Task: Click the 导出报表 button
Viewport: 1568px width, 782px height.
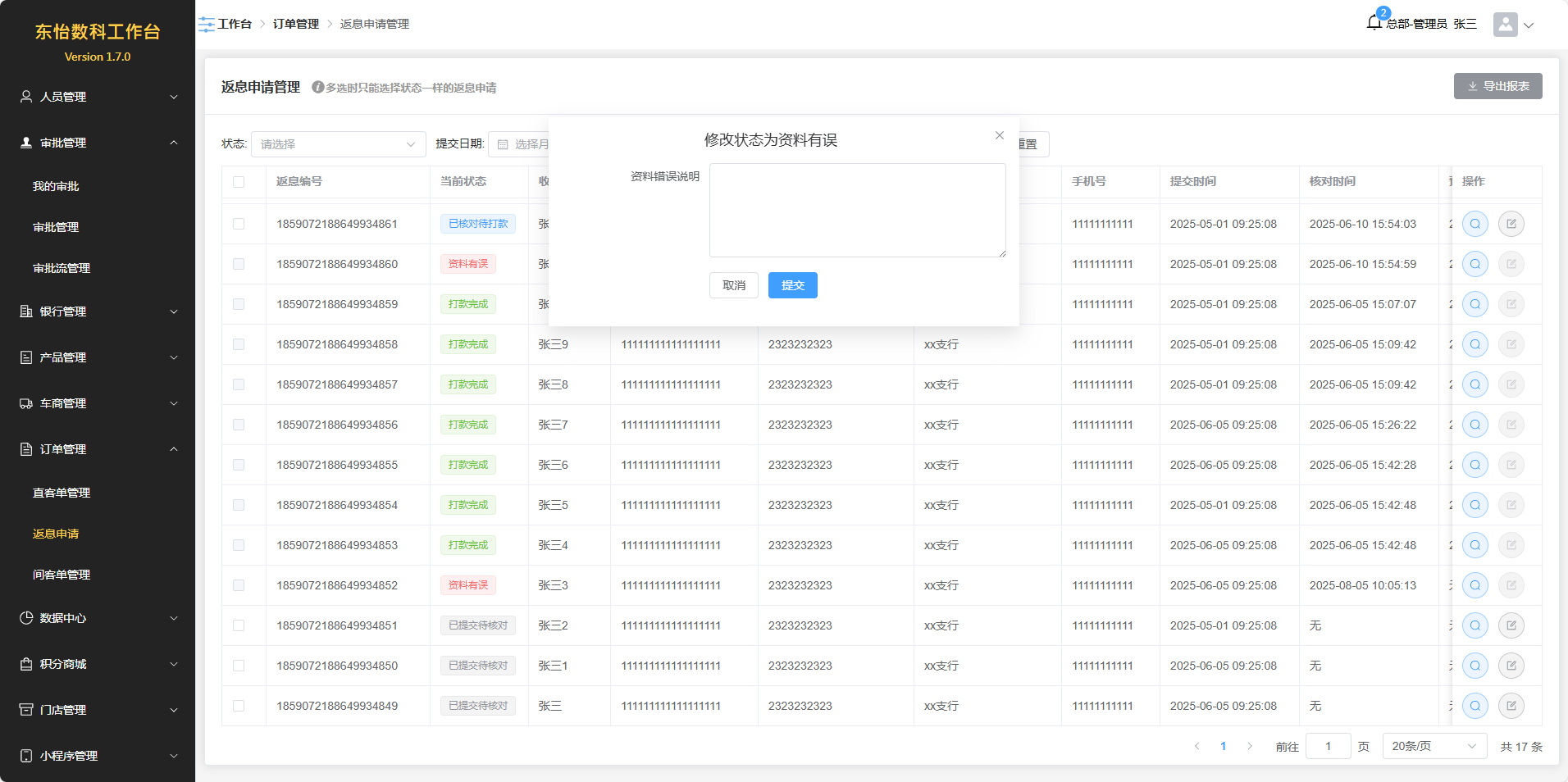Action: pos(1497,86)
